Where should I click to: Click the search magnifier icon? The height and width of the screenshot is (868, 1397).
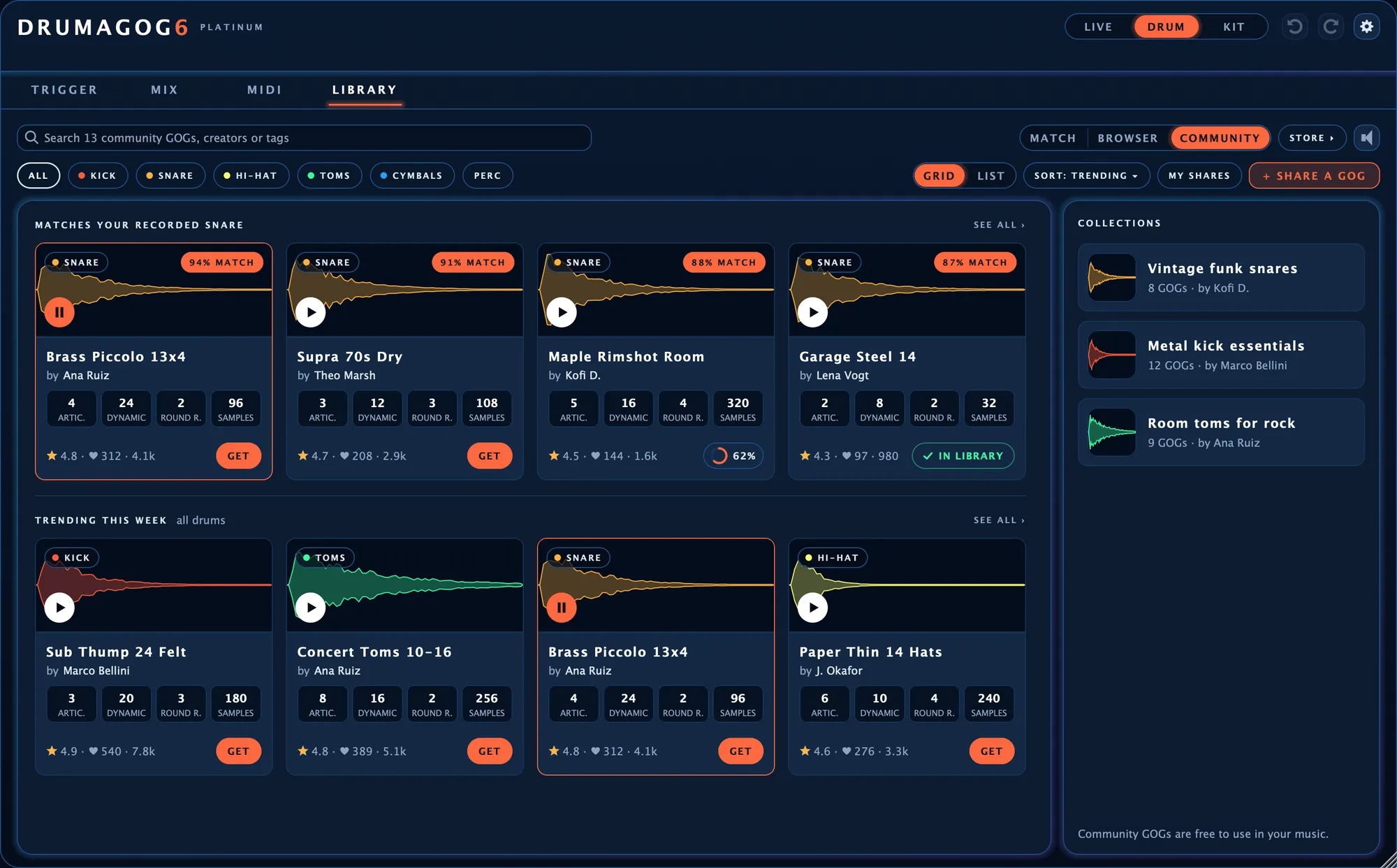pos(31,138)
